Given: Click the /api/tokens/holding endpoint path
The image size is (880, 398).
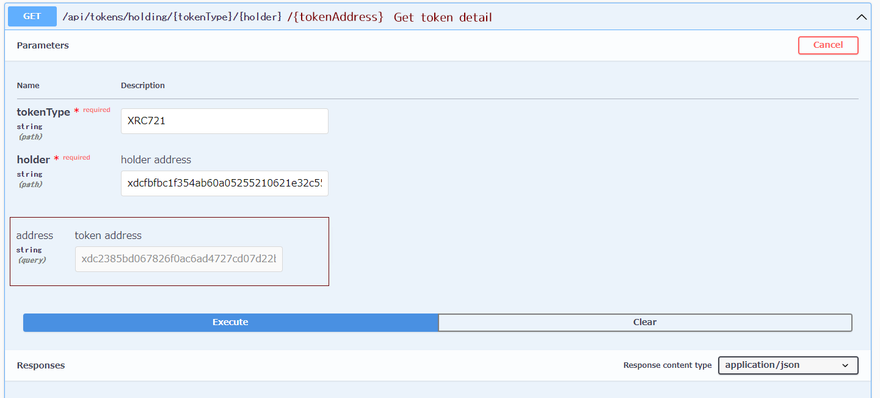Looking at the screenshot, I should [x=172, y=17].
